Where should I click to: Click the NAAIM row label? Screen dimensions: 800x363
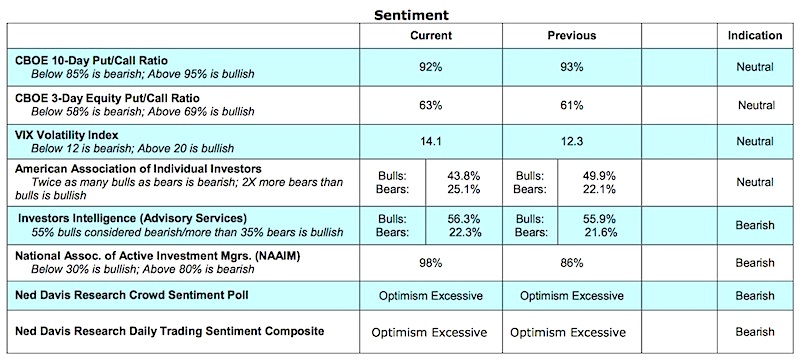tap(157, 256)
